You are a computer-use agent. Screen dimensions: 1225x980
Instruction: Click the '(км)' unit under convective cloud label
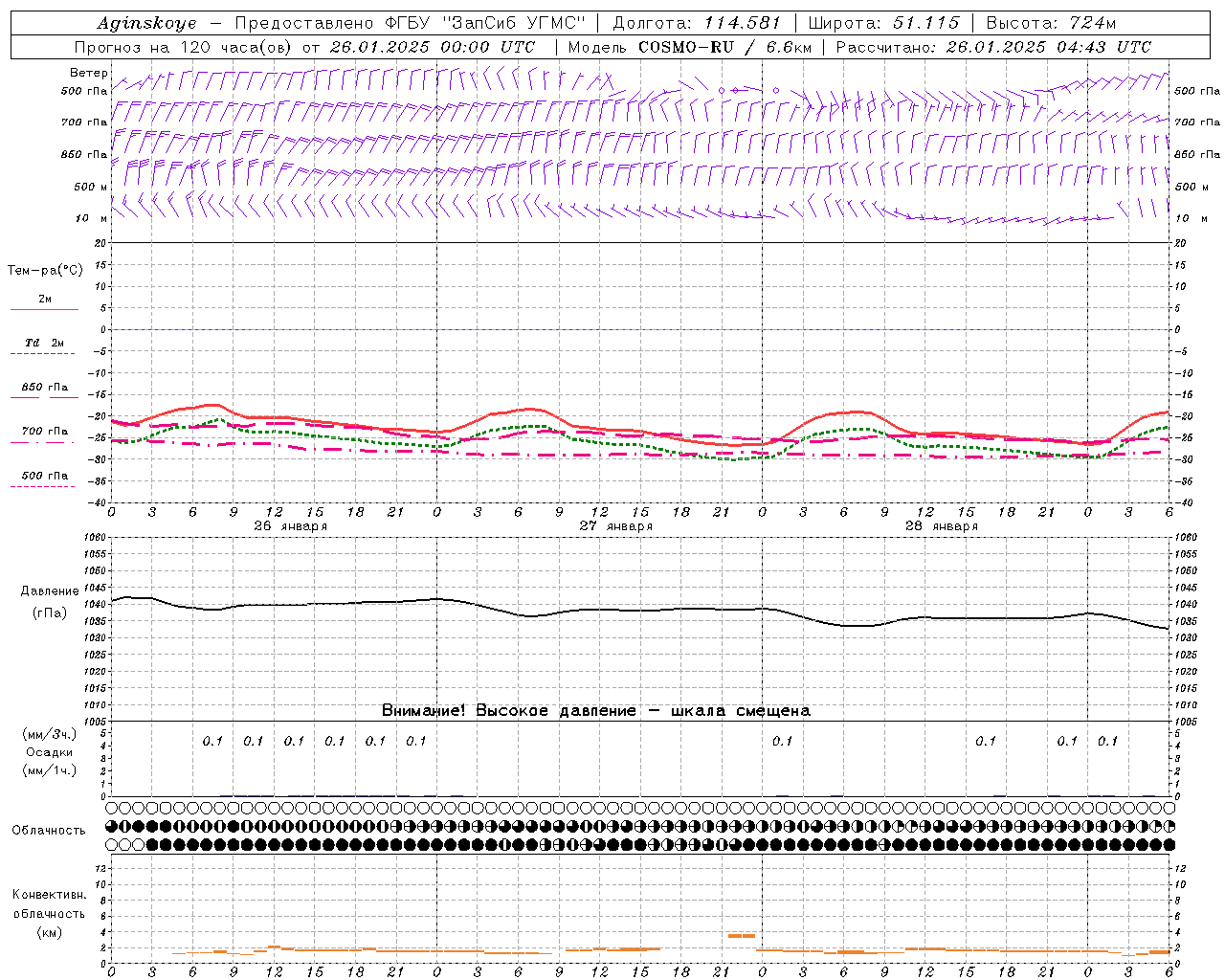(x=49, y=932)
